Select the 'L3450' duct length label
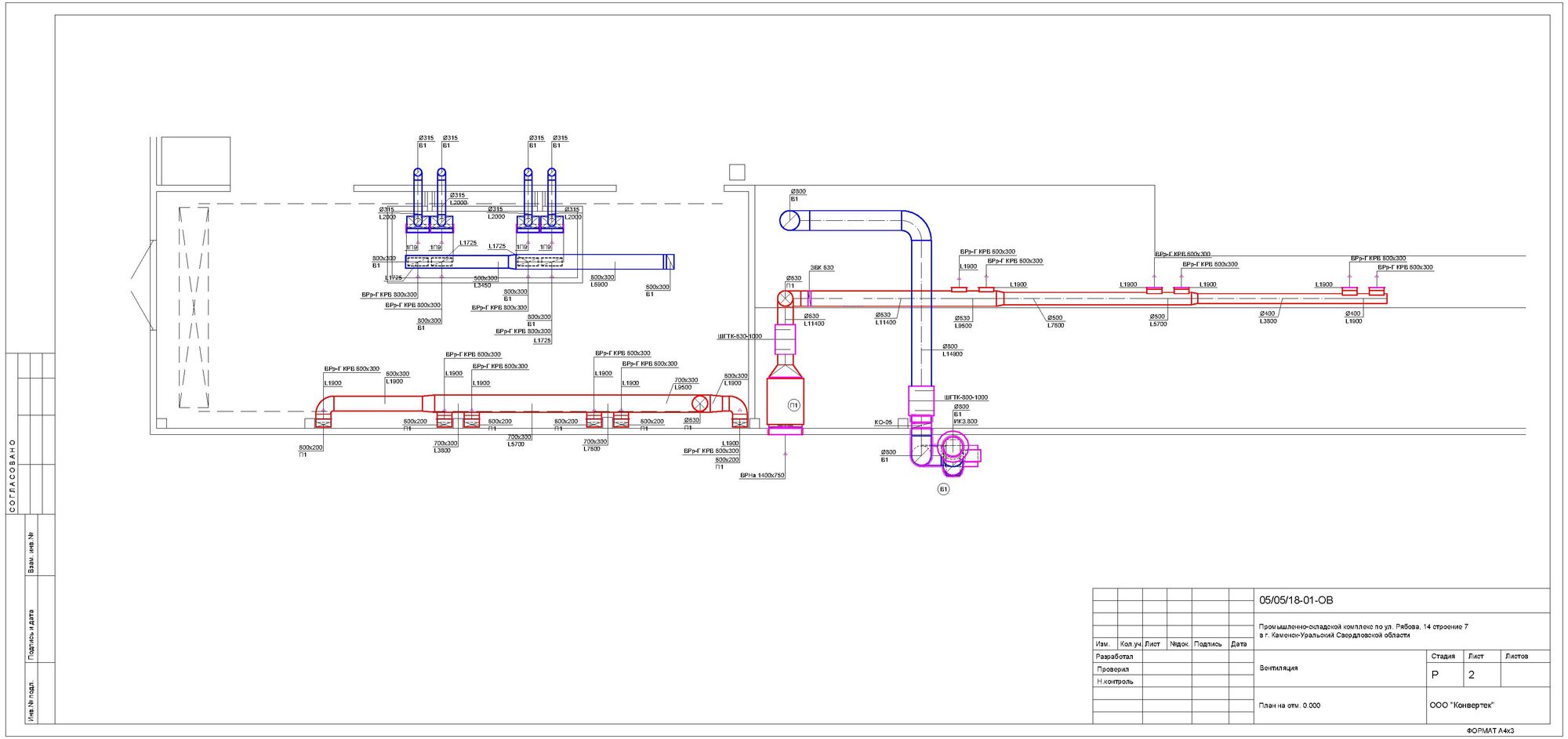 [482, 285]
